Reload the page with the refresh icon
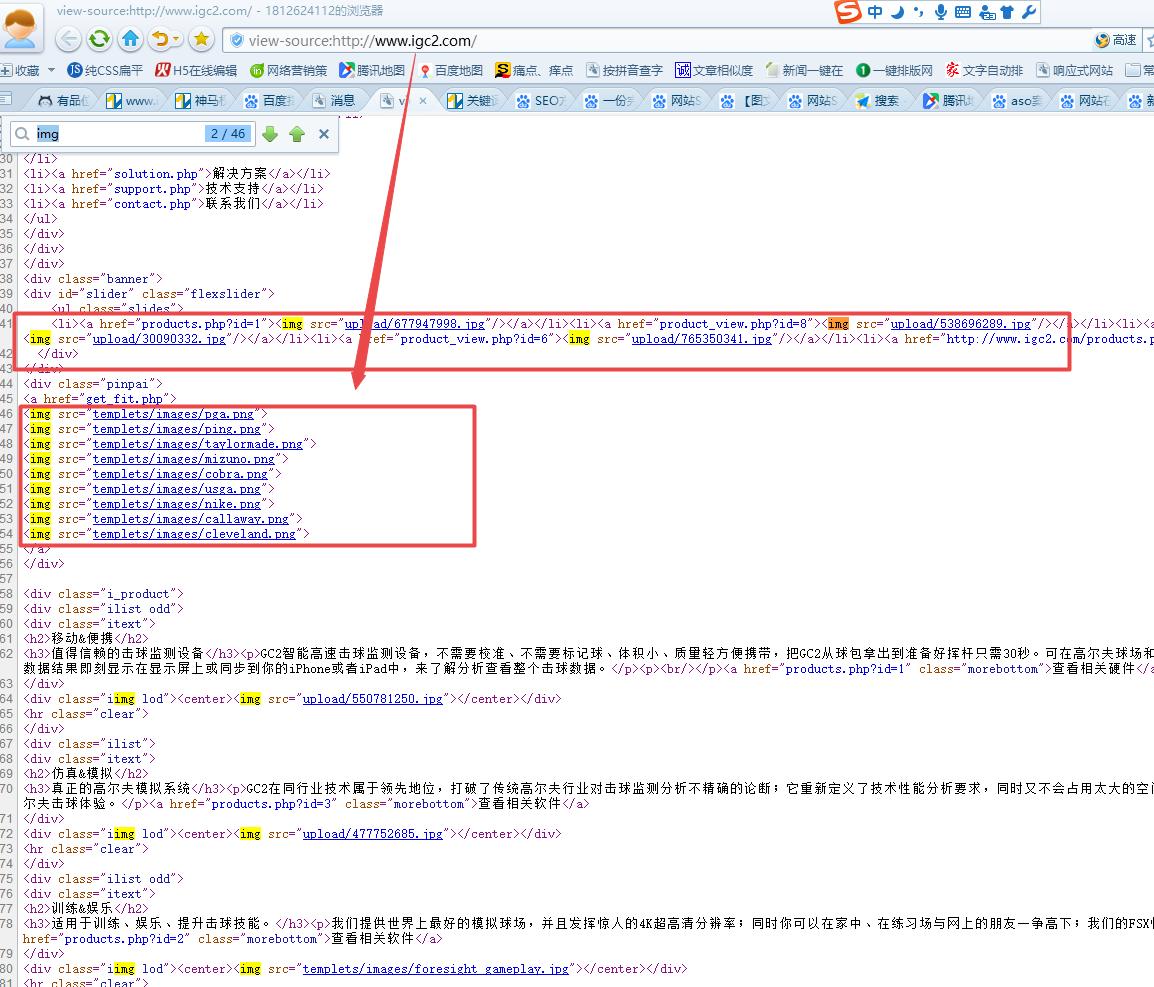The image size is (1154, 987). pyautogui.click(x=99, y=40)
